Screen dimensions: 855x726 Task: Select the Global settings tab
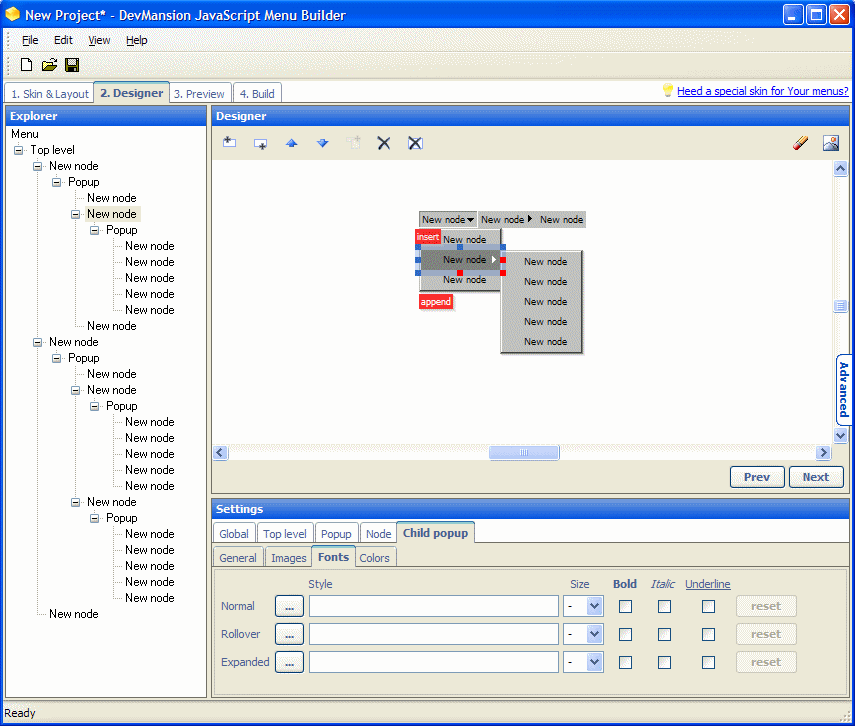coord(234,533)
